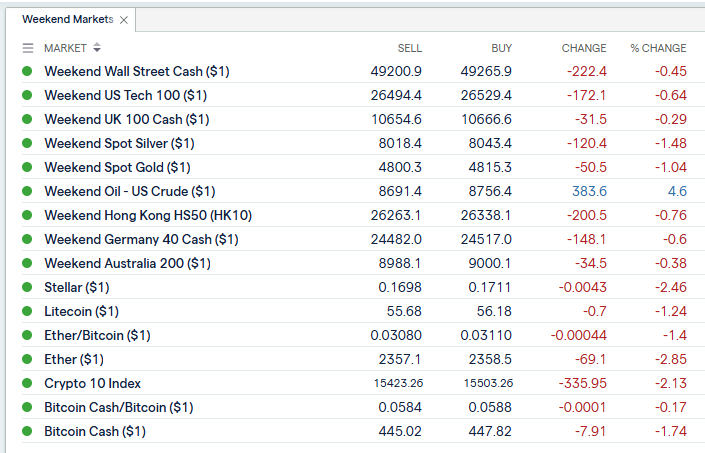Click Crypto 10 Index buy price 15503.26
The image size is (705, 453).
pyautogui.click(x=488, y=383)
